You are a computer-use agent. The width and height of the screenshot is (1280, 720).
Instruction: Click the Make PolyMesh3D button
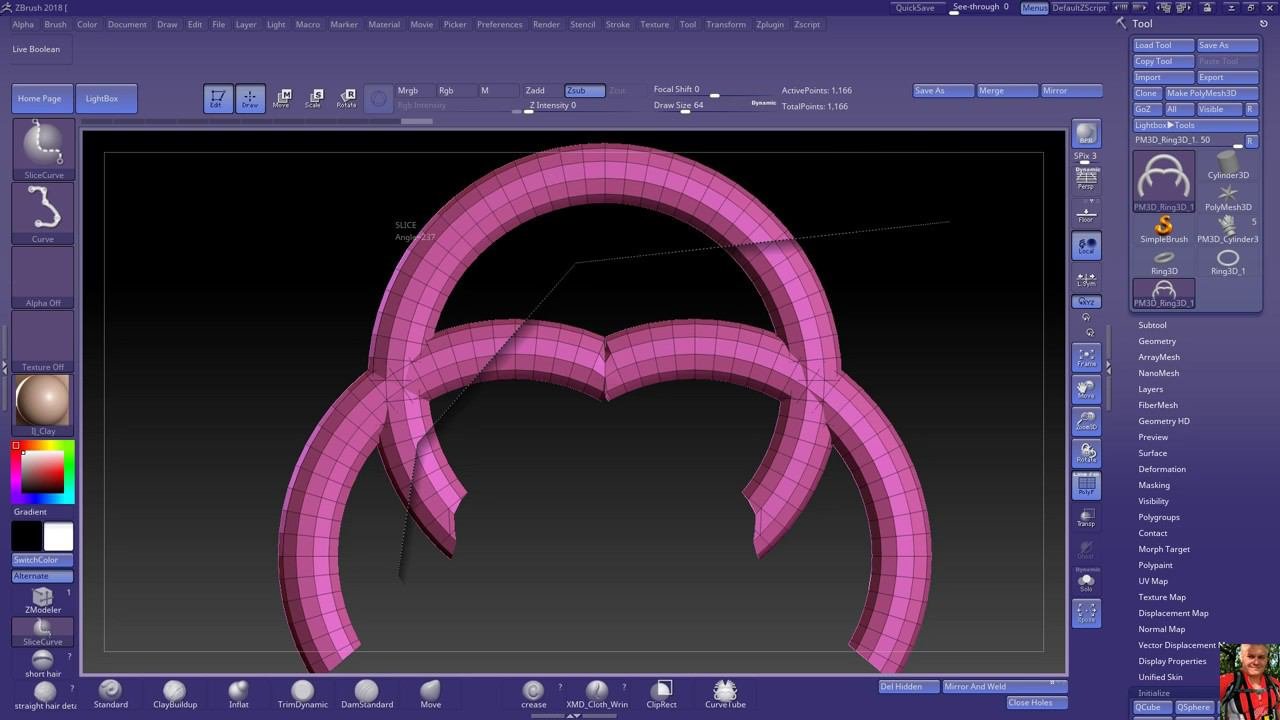pos(1210,93)
